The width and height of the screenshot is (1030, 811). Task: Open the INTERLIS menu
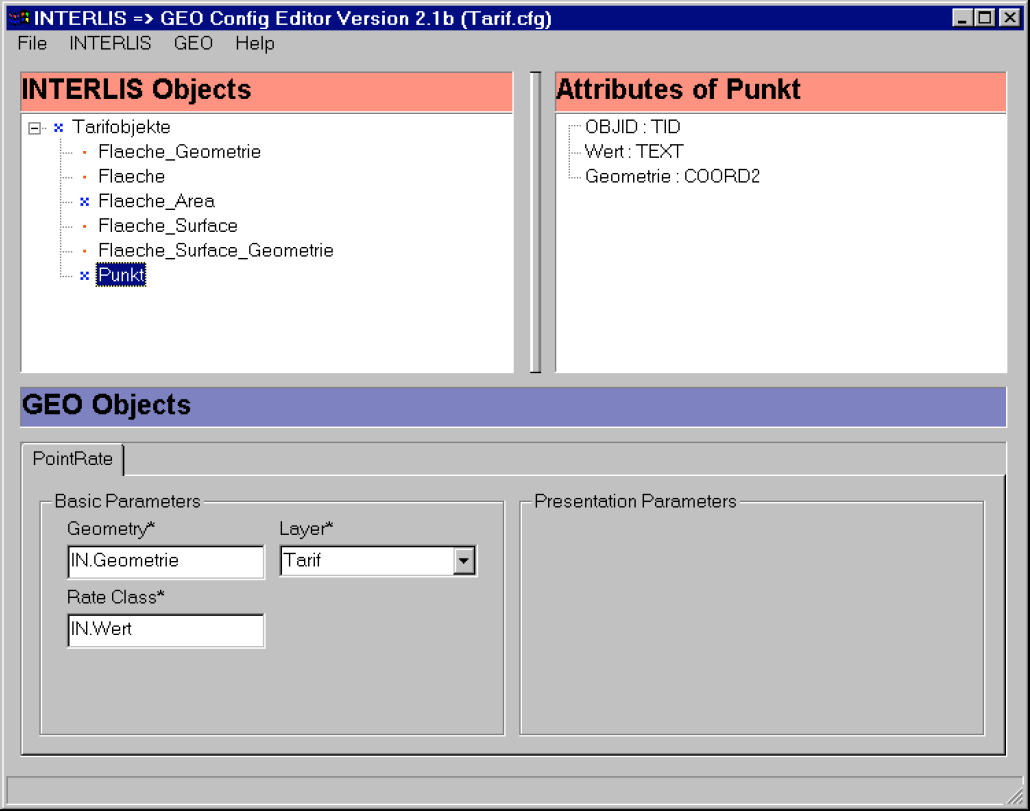[x=110, y=43]
